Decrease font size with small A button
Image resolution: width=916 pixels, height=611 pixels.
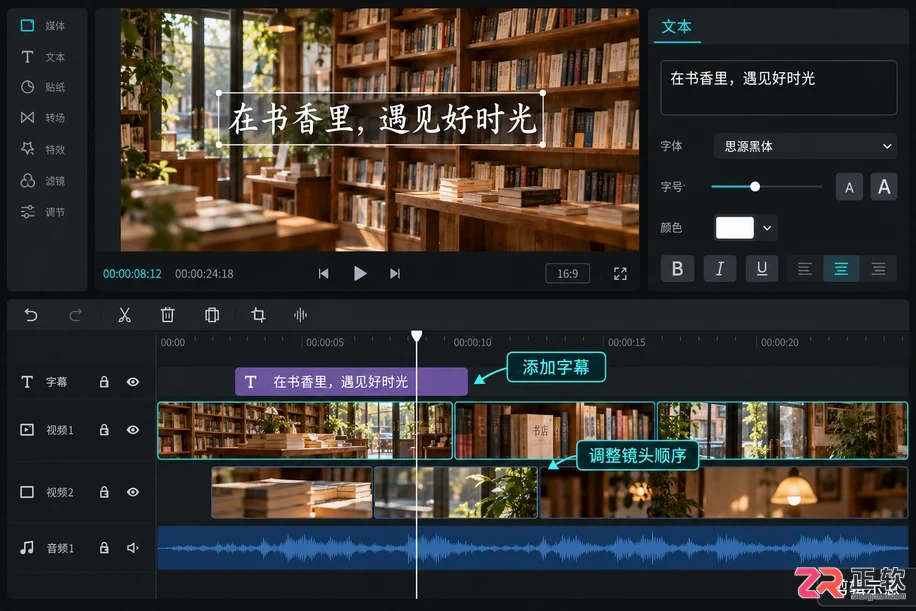point(849,188)
